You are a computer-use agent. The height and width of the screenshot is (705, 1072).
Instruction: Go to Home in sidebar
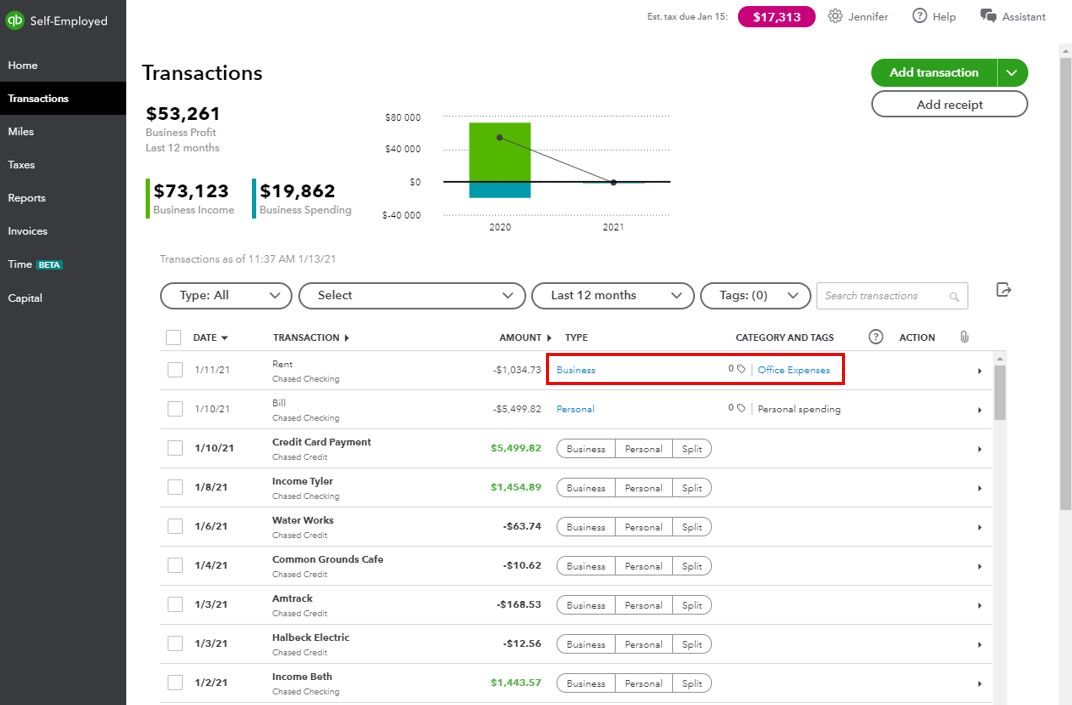pyautogui.click(x=63, y=66)
